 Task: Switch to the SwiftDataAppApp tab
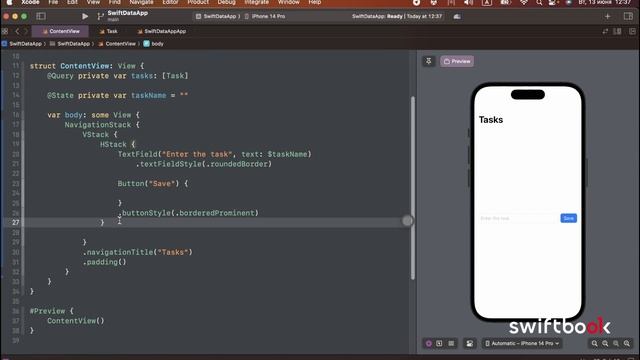click(x=162, y=31)
